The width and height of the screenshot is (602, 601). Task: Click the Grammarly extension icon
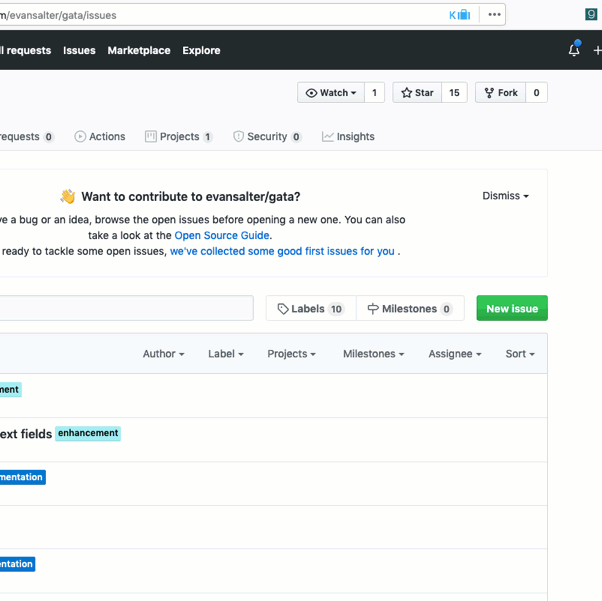pyautogui.click(x=591, y=15)
